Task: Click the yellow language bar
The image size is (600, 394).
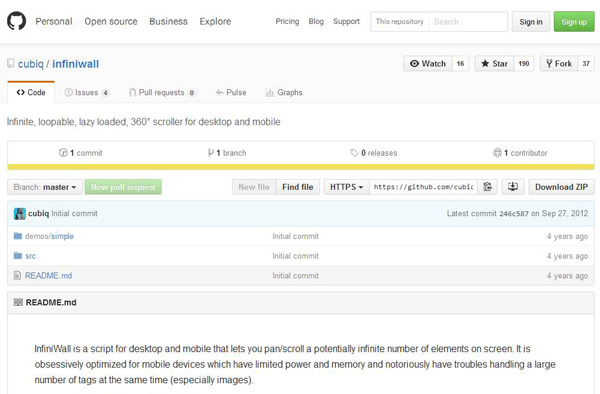Action: [x=301, y=167]
